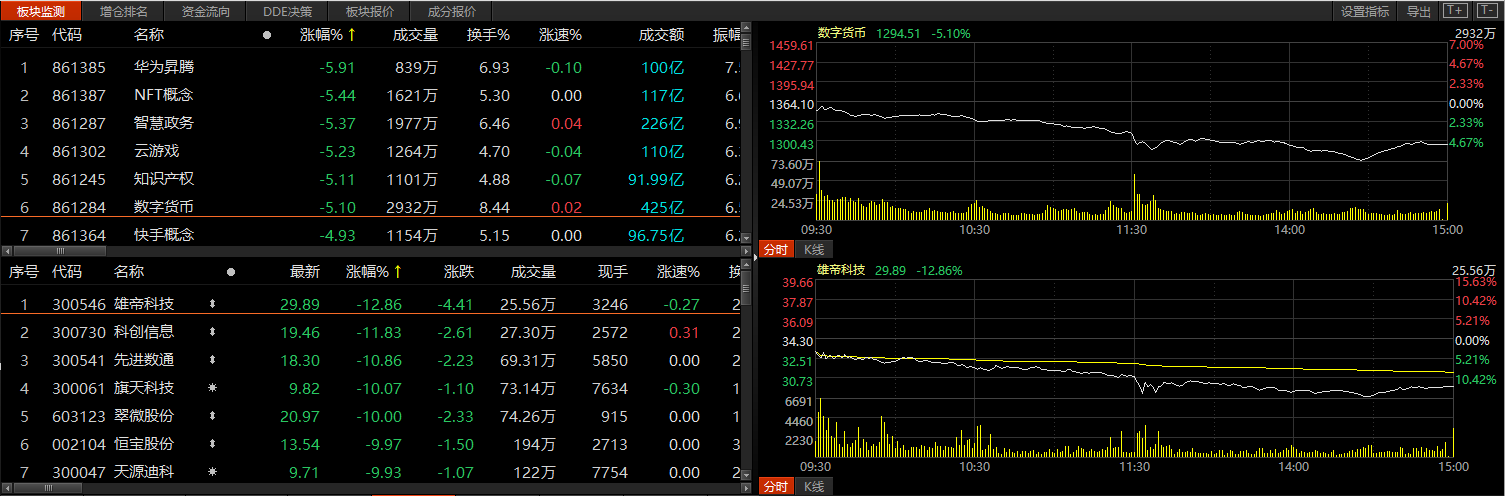1505x496 pixels.
Task: Click star marker beside 旗天科技
Action: [x=211, y=388]
